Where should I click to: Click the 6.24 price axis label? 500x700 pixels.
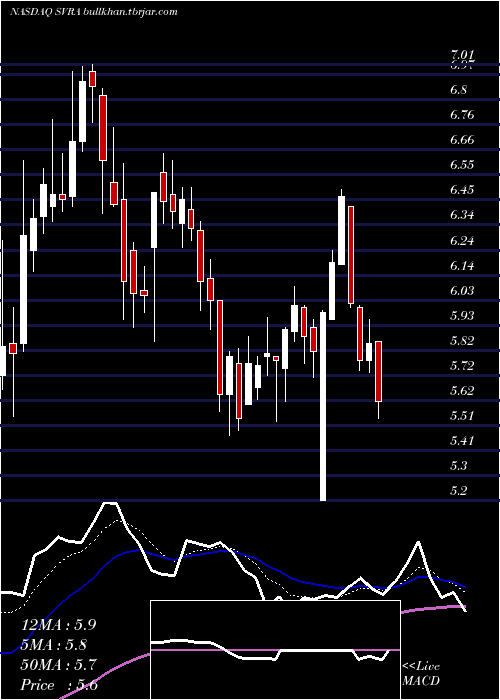(462, 241)
